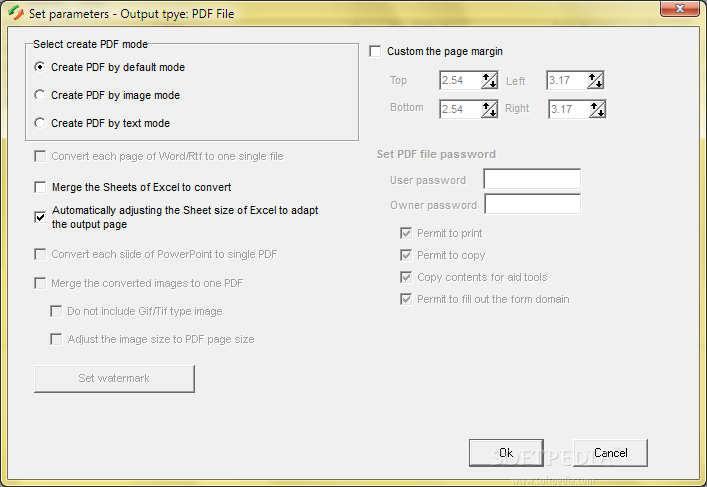
Task: Select Create PDF by default mode
Action: tap(40, 68)
